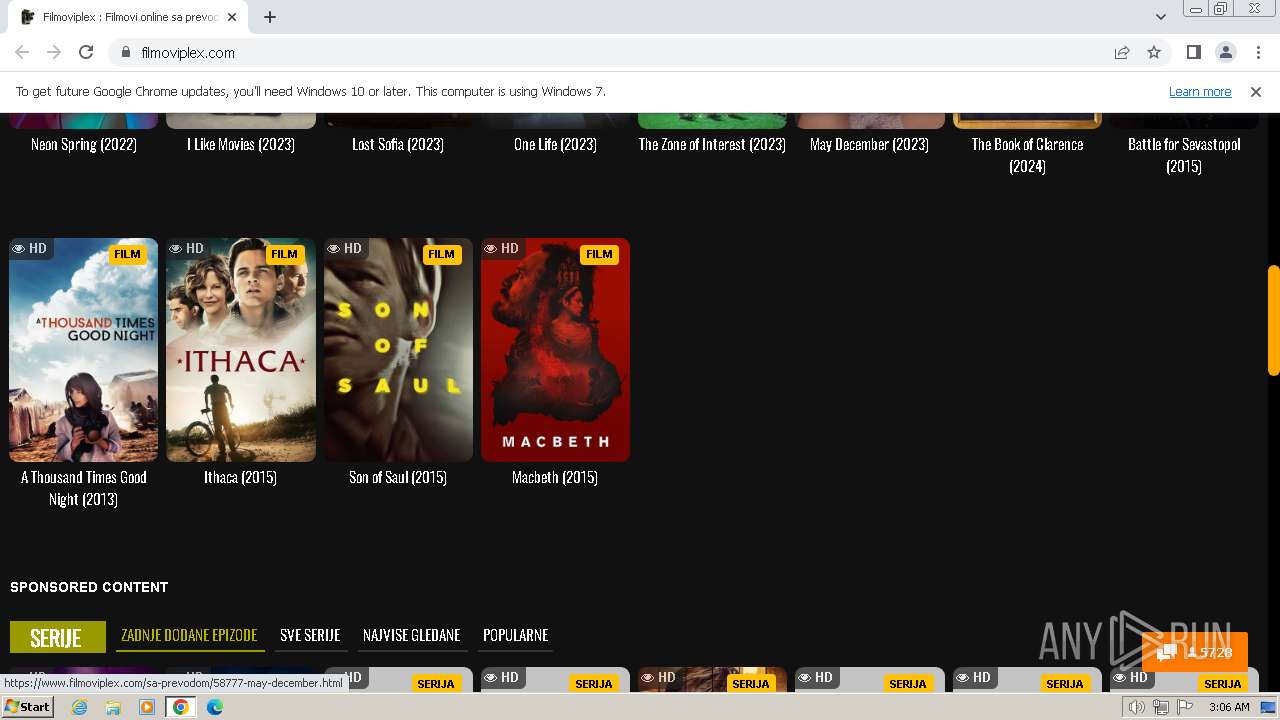
Task: Close the Filmoviplex browser tab
Action: click(x=232, y=17)
